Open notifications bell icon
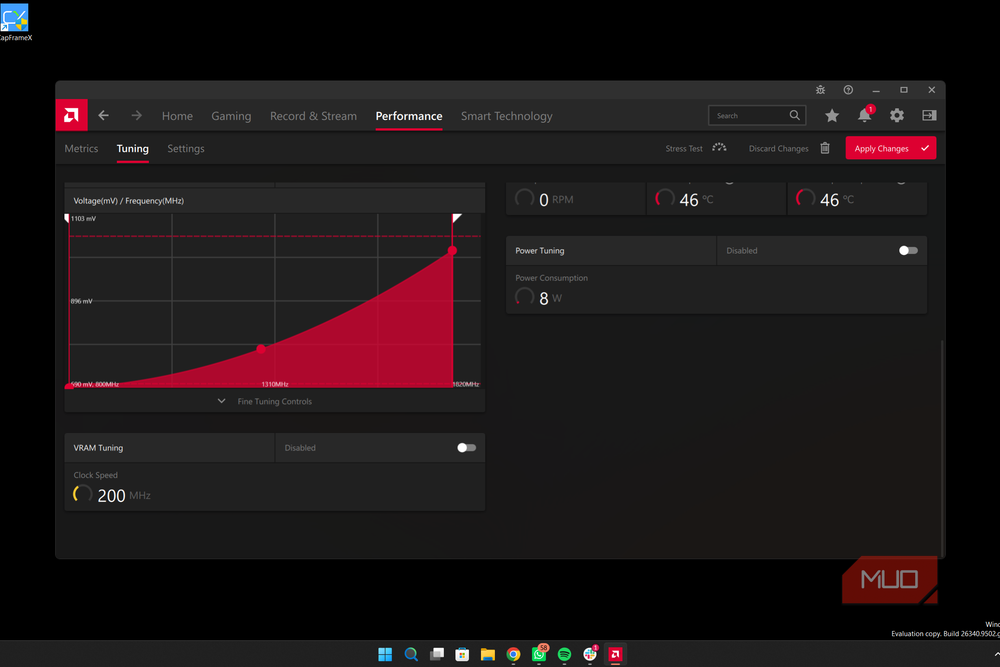This screenshot has width=1000, height=667. click(865, 115)
